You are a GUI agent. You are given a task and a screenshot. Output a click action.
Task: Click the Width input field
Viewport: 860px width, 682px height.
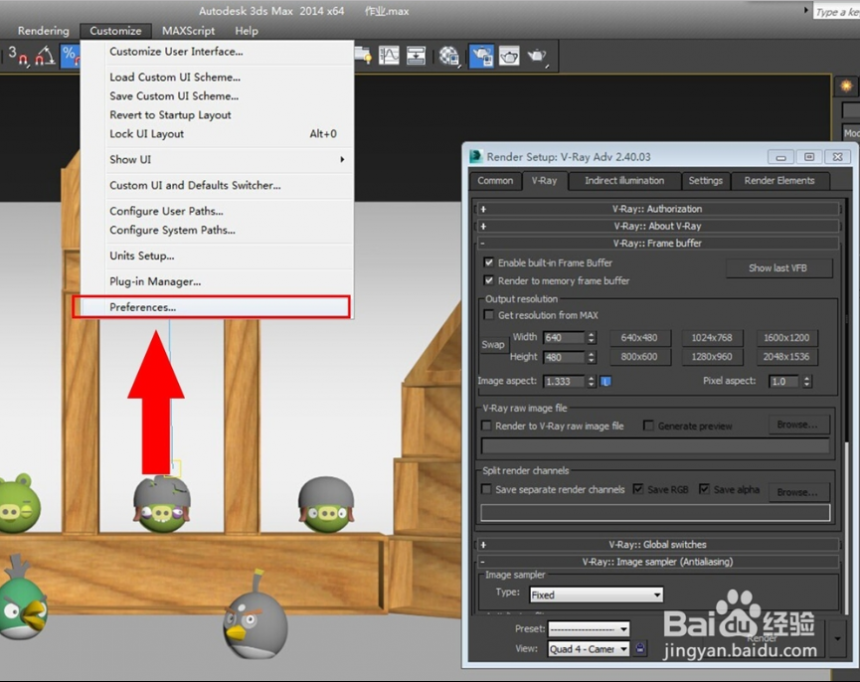[564, 337]
